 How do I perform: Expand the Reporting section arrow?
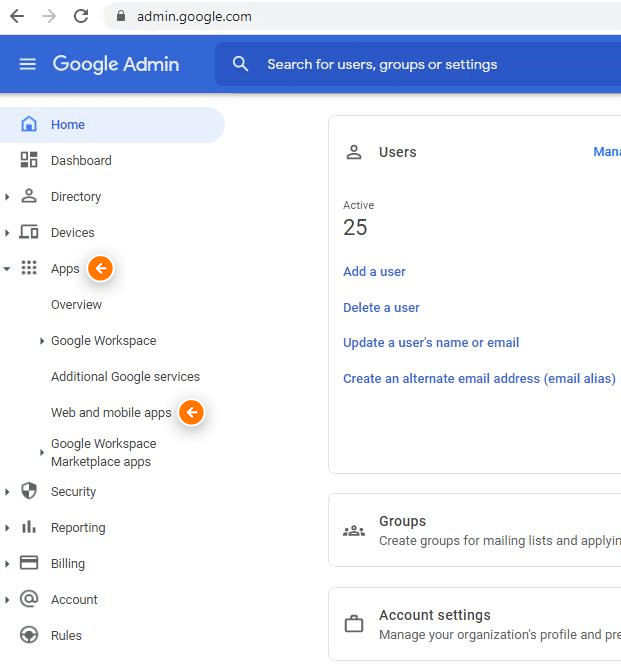pyautogui.click(x=7, y=528)
